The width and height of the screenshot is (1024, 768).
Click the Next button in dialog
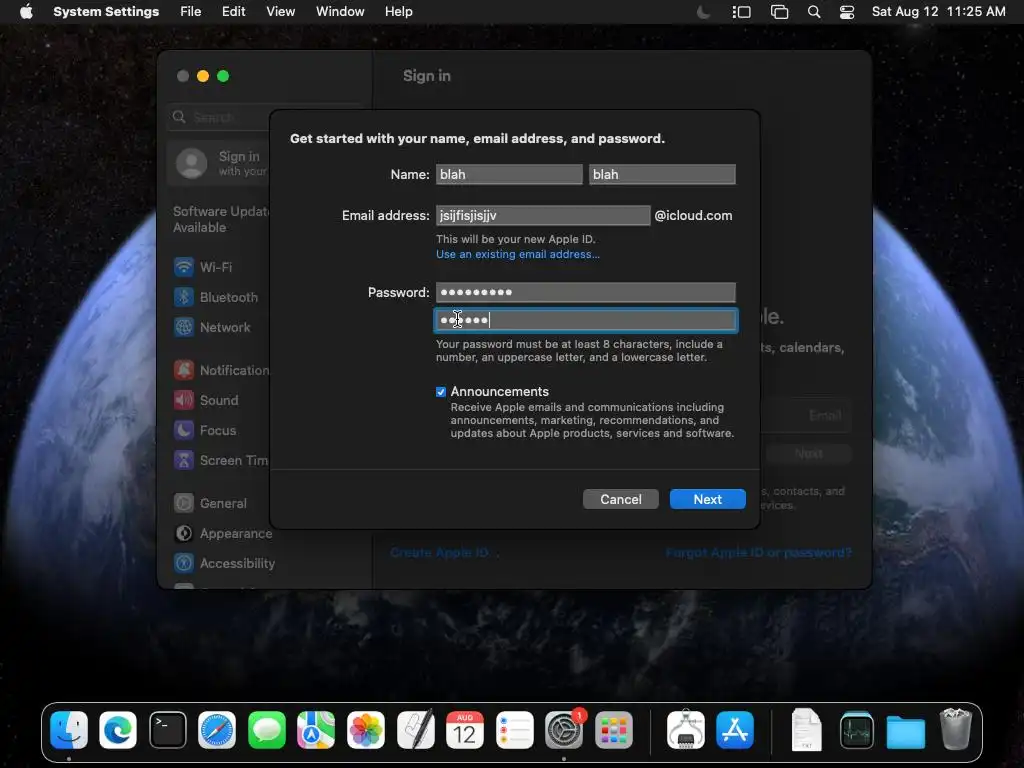coord(707,499)
